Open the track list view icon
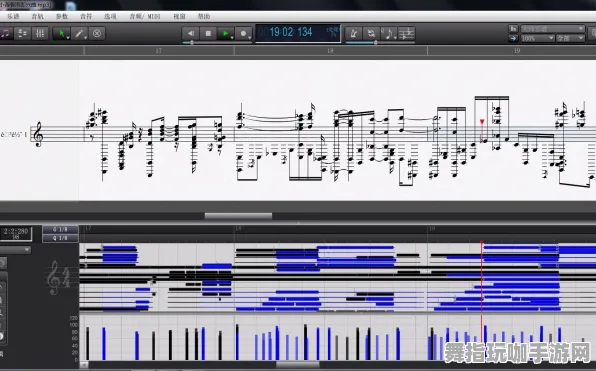 click(x=22, y=33)
